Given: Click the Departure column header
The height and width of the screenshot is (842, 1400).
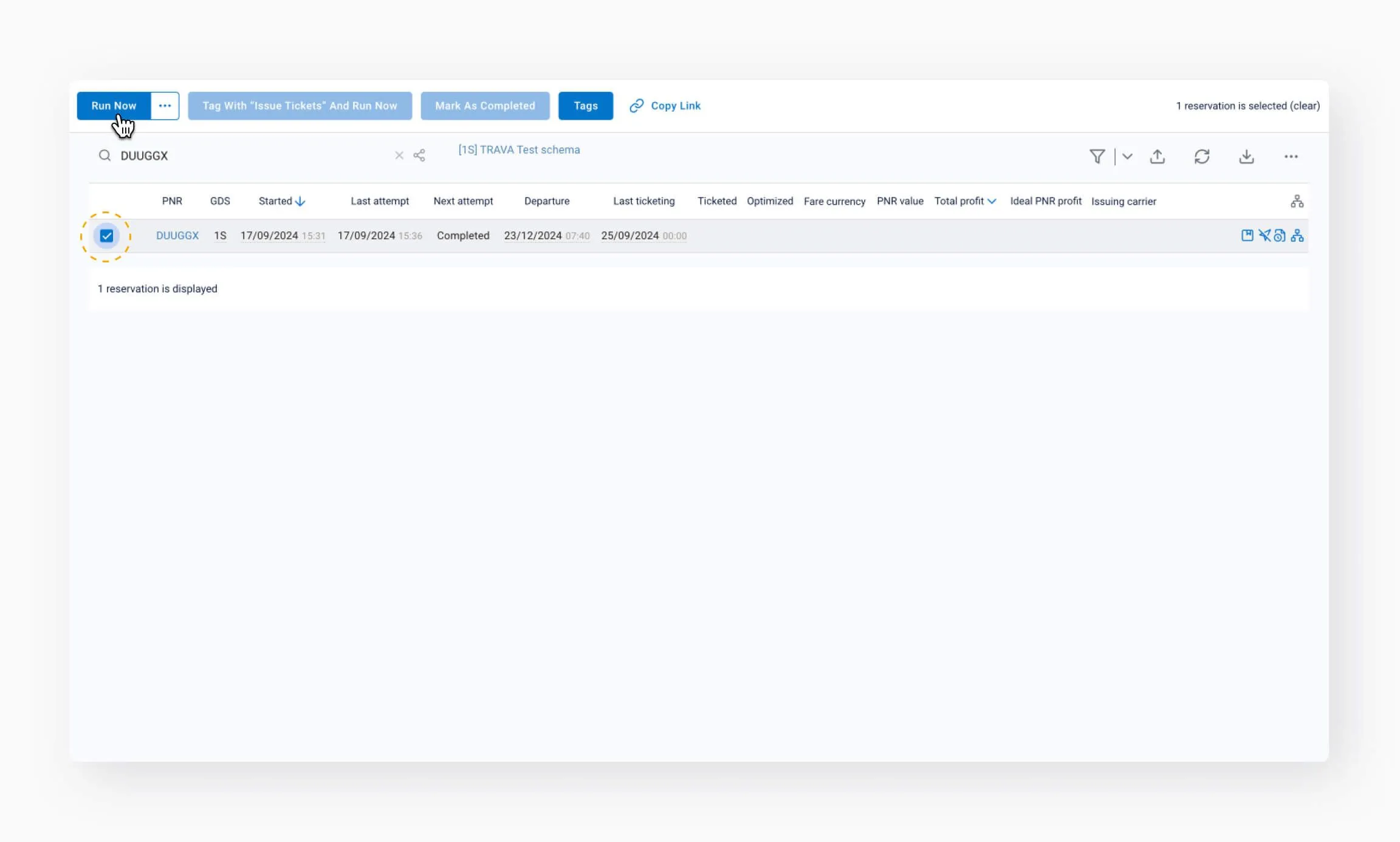Looking at the screenshot, I should (x=547, y=201).
